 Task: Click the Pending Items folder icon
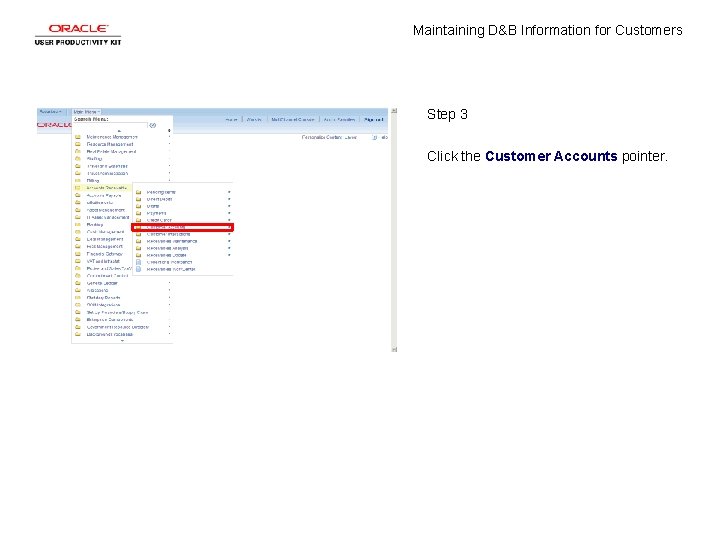(138, 192)
